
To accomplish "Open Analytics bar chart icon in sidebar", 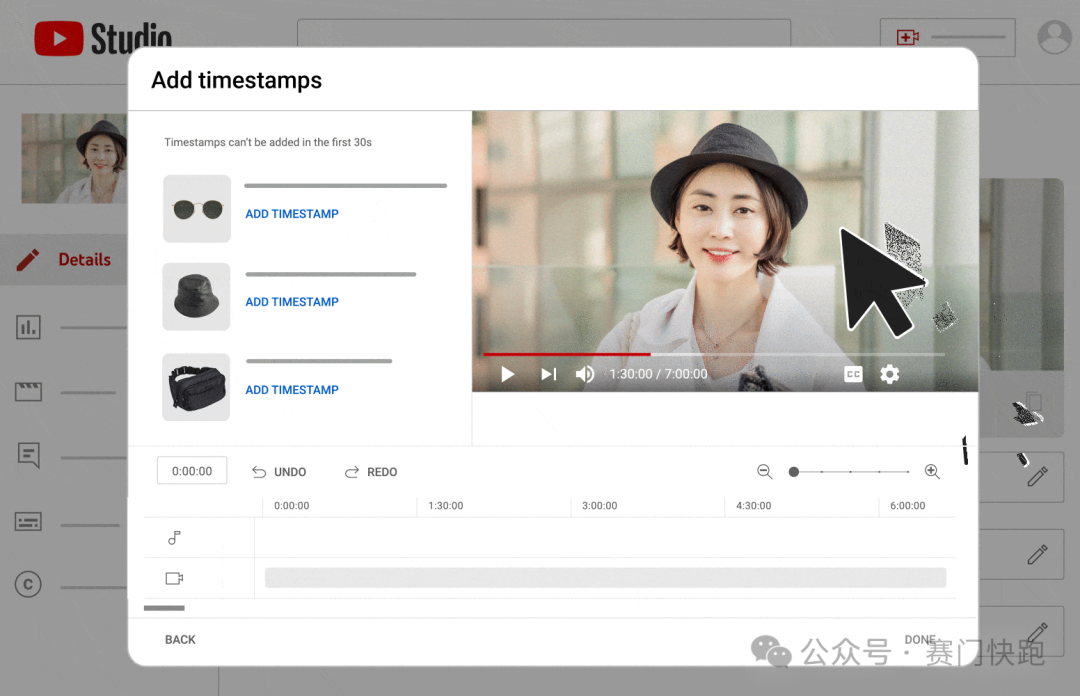I will coord(28,327).
